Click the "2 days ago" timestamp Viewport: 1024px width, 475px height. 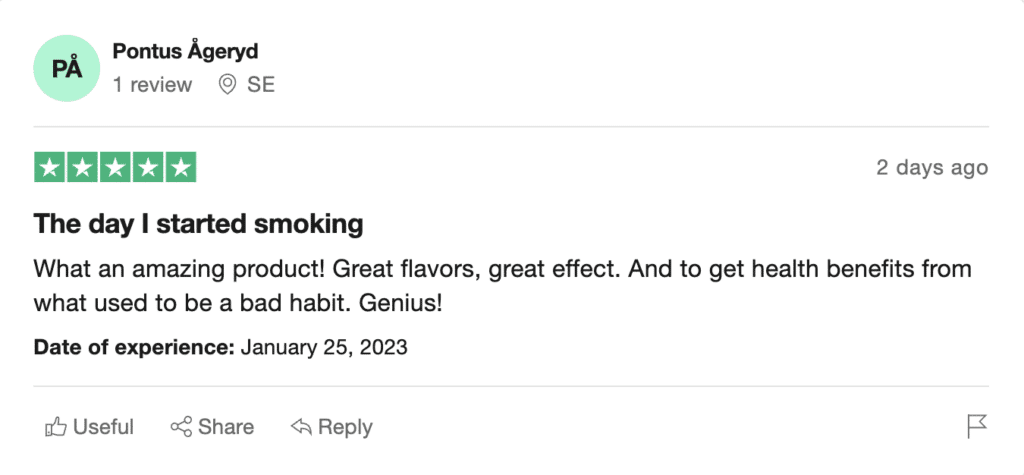(x=932, y=168)
